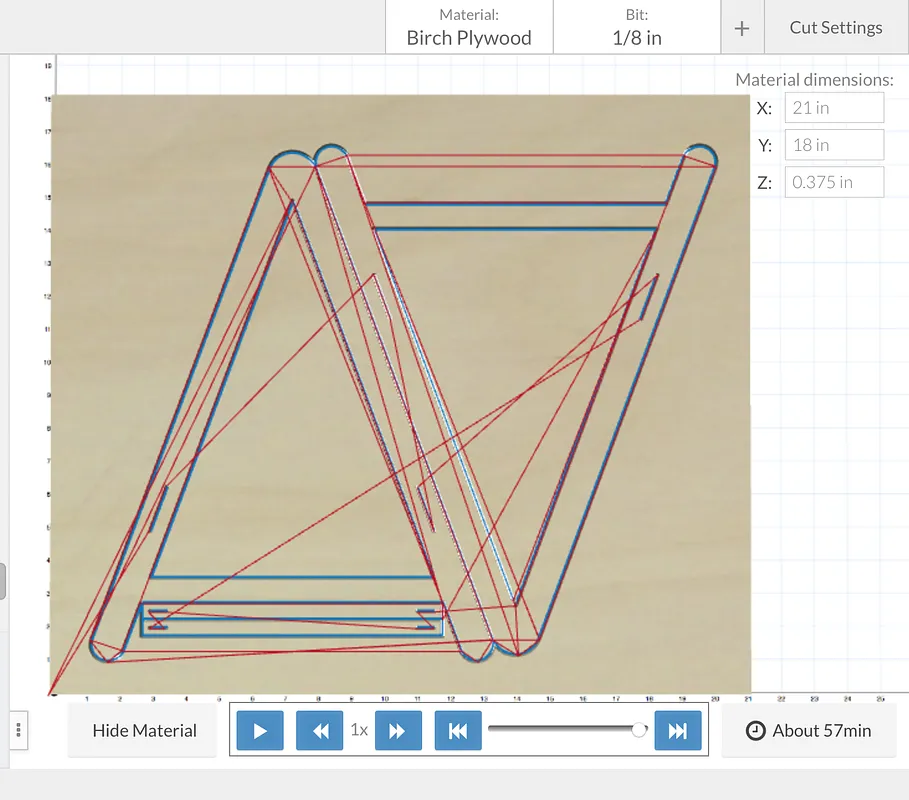The width and height of the screenshot is (909, 800).
Task: Click the clock icon for the time estimate
Action: pyautogui.click(x=757, y=731)
